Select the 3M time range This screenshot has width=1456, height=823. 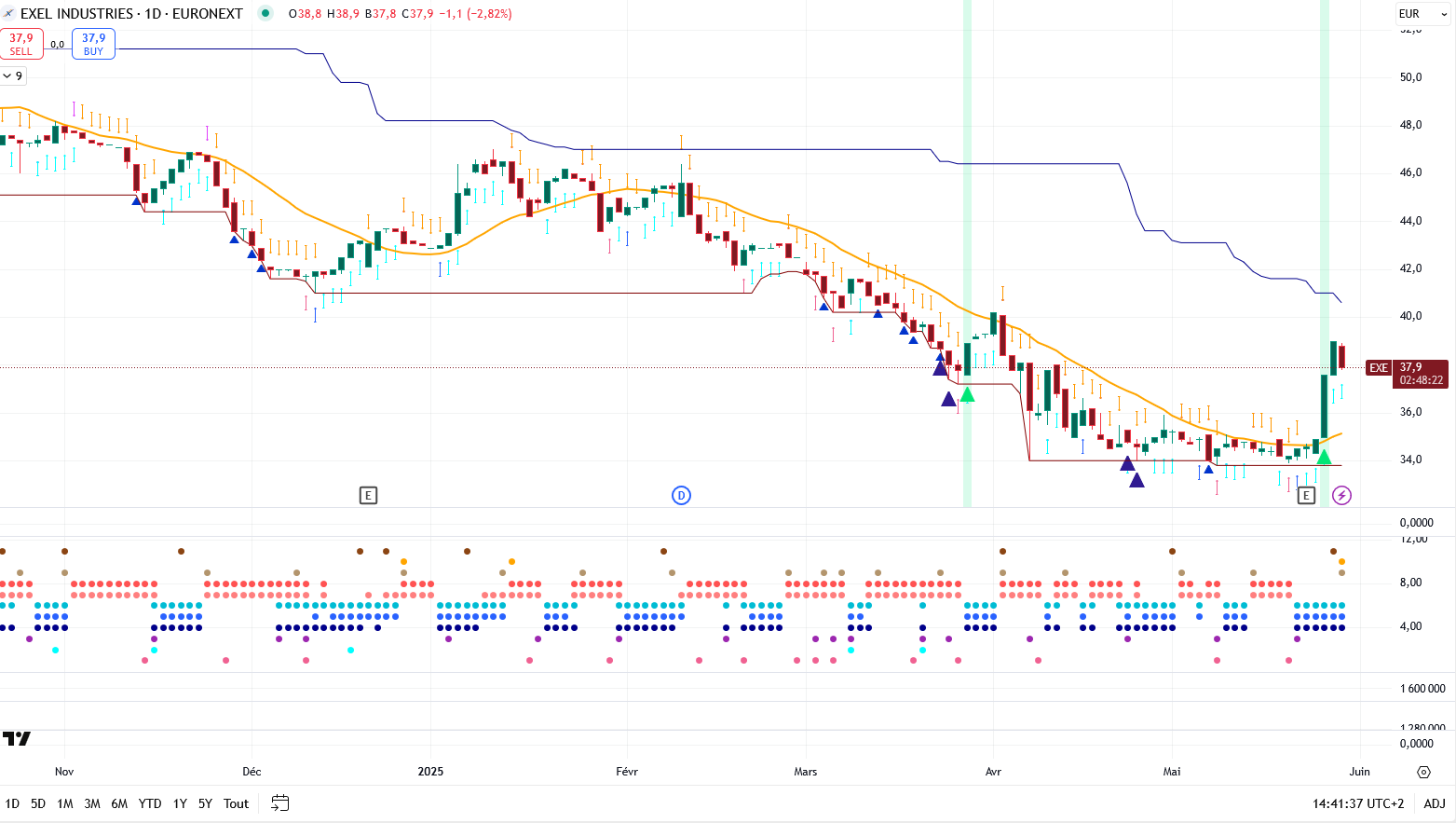(x=92, y=803)
